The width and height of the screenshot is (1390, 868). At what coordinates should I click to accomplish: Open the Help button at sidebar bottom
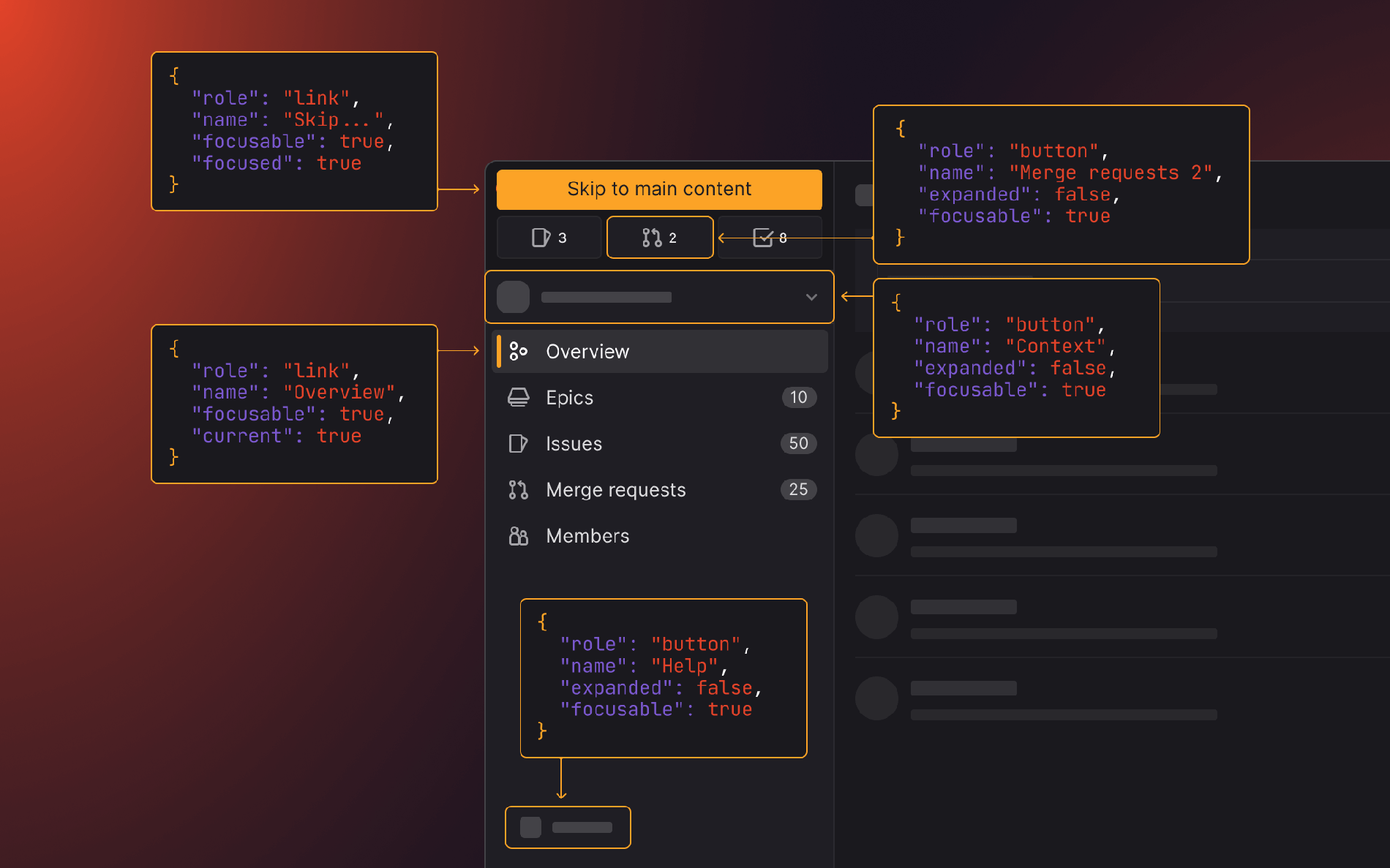568,827
